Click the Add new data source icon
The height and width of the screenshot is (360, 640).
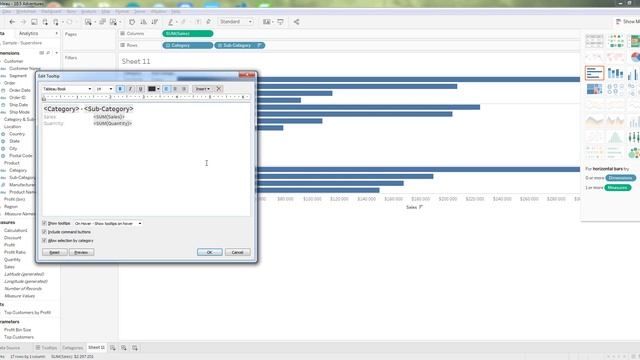pyautogui.click(x=45, y=22)
